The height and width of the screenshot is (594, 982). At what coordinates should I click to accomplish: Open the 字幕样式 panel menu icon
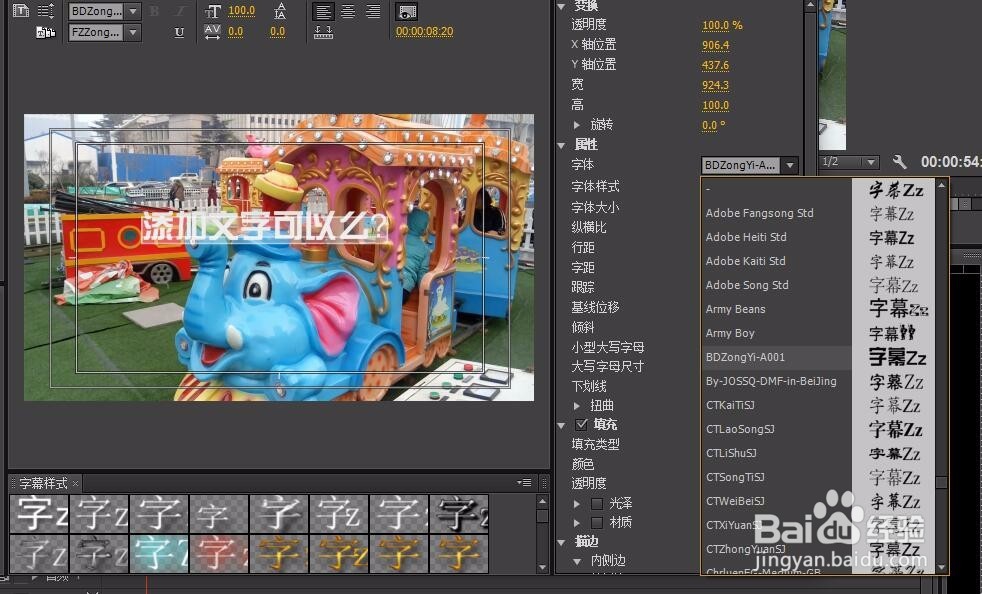(x=524, y=482)
